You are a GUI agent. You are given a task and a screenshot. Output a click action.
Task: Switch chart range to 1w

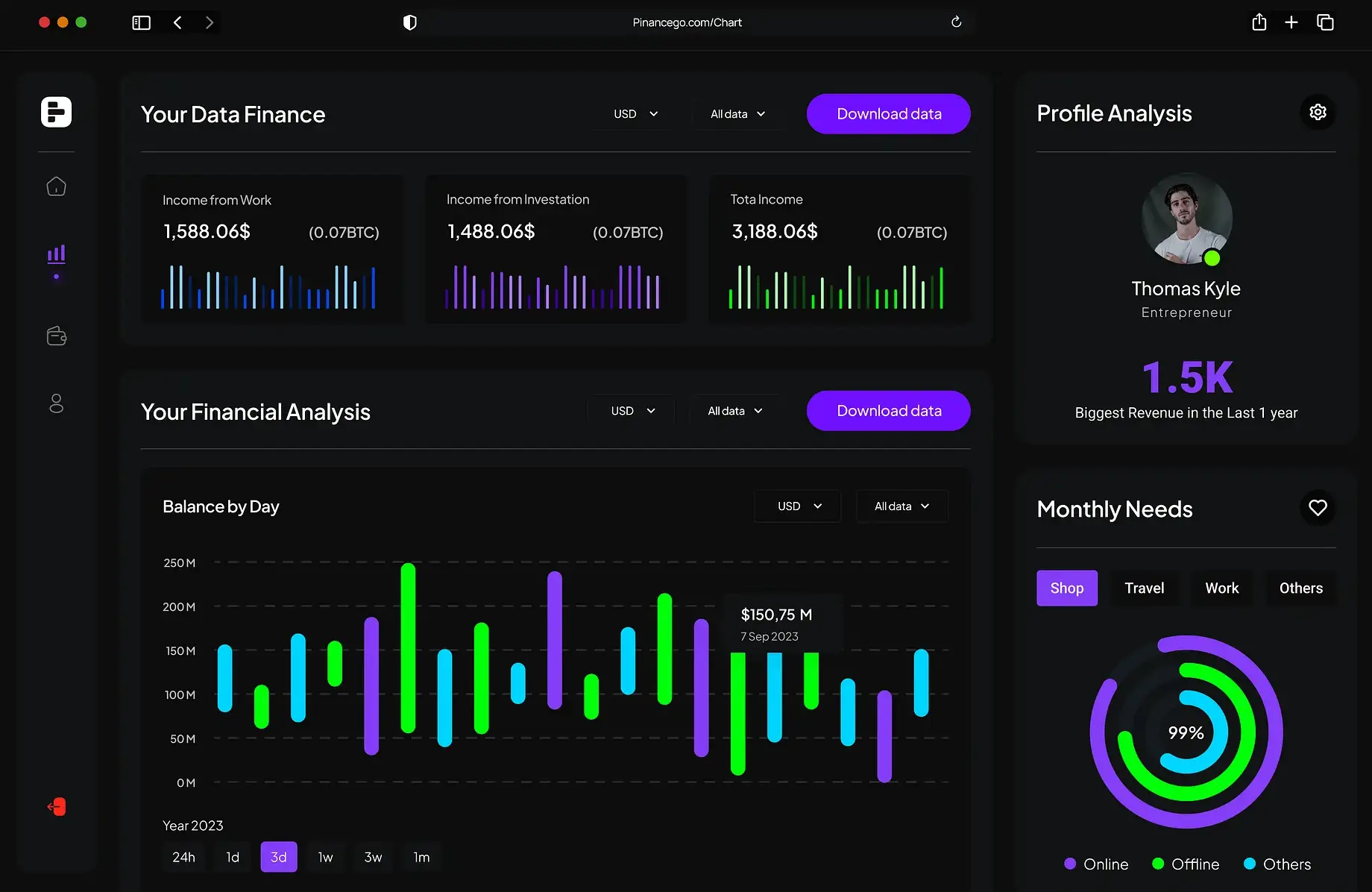pyautogui.click(x=325, y=857)
